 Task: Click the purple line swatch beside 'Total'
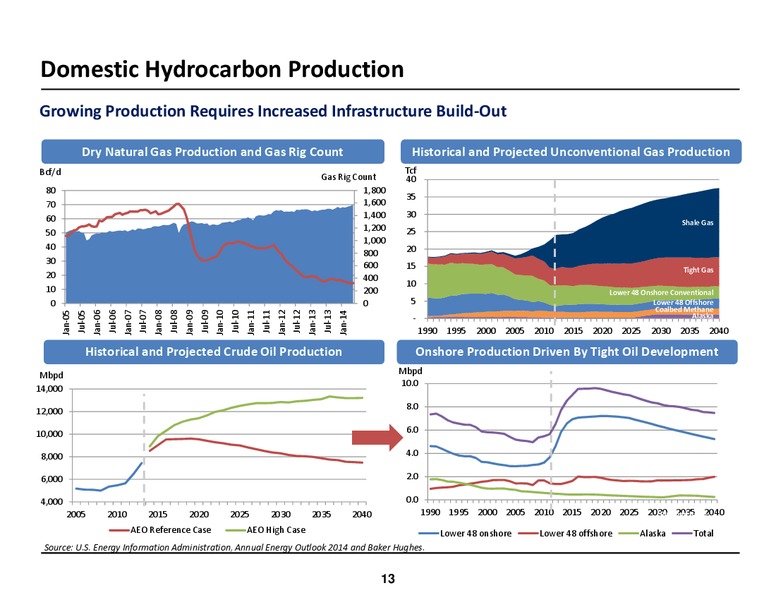682,534
